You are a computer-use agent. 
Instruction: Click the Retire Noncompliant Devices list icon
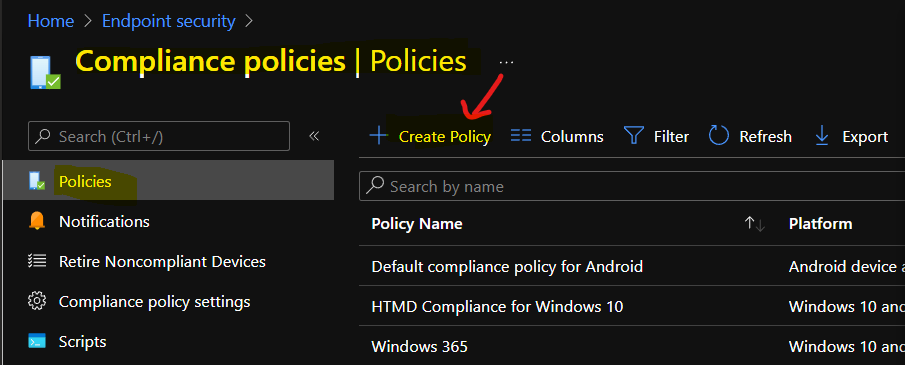pyautogui.click(x=37, y=261)
